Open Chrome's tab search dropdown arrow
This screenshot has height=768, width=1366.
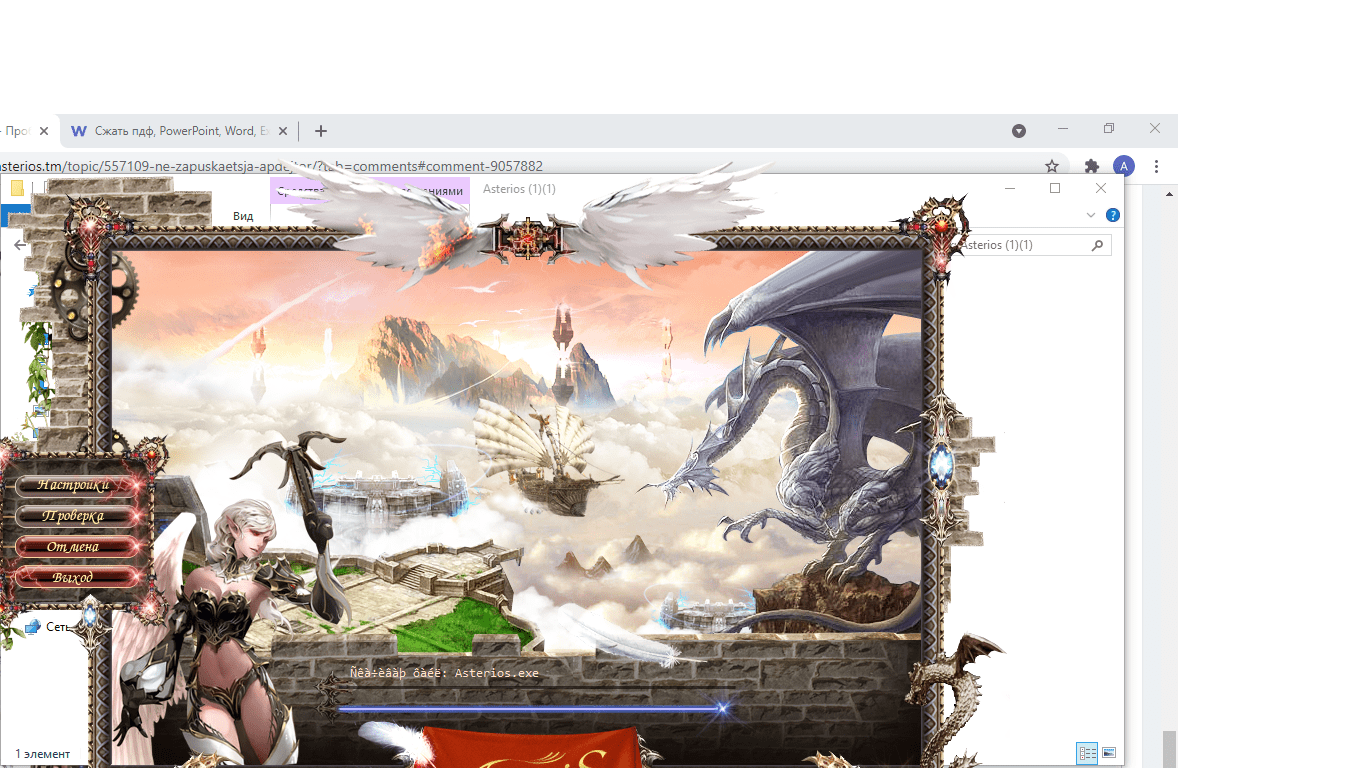coord(1019,131)
